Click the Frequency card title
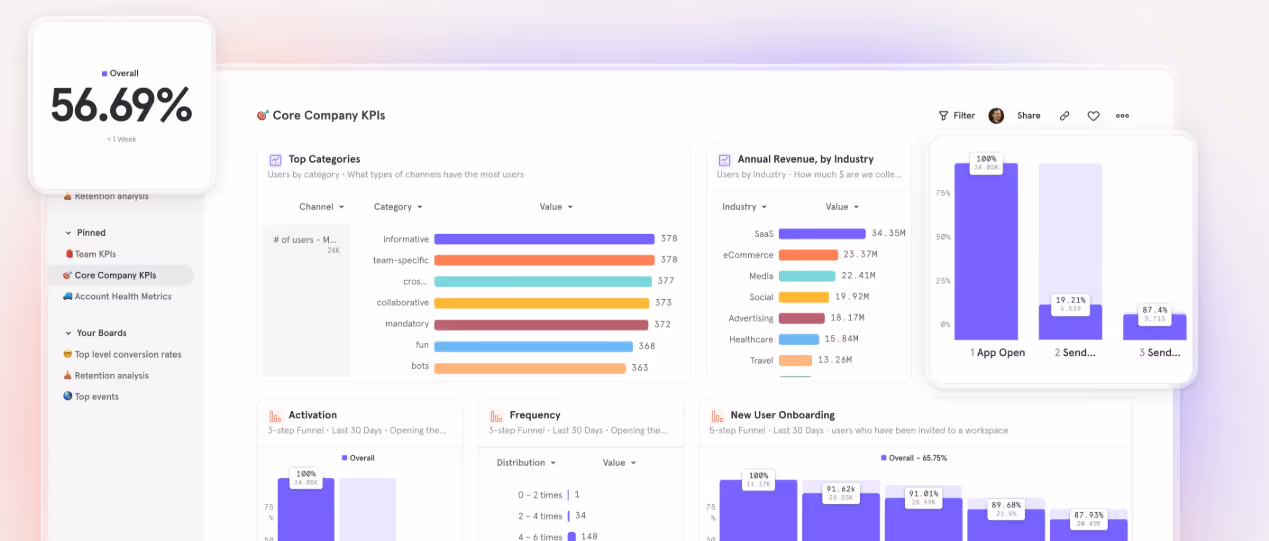This screenshot has height=541, width=1269. pyautogui.click(x=535, y=415)
